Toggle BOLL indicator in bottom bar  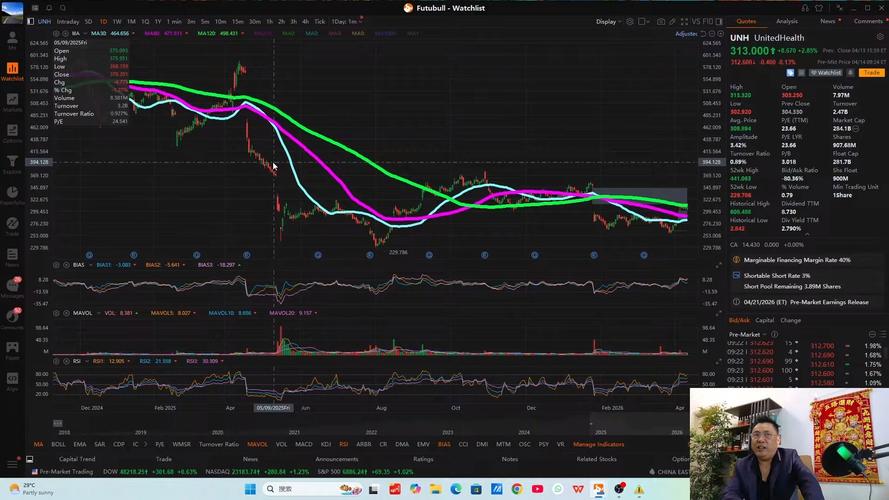pos(58,444)
